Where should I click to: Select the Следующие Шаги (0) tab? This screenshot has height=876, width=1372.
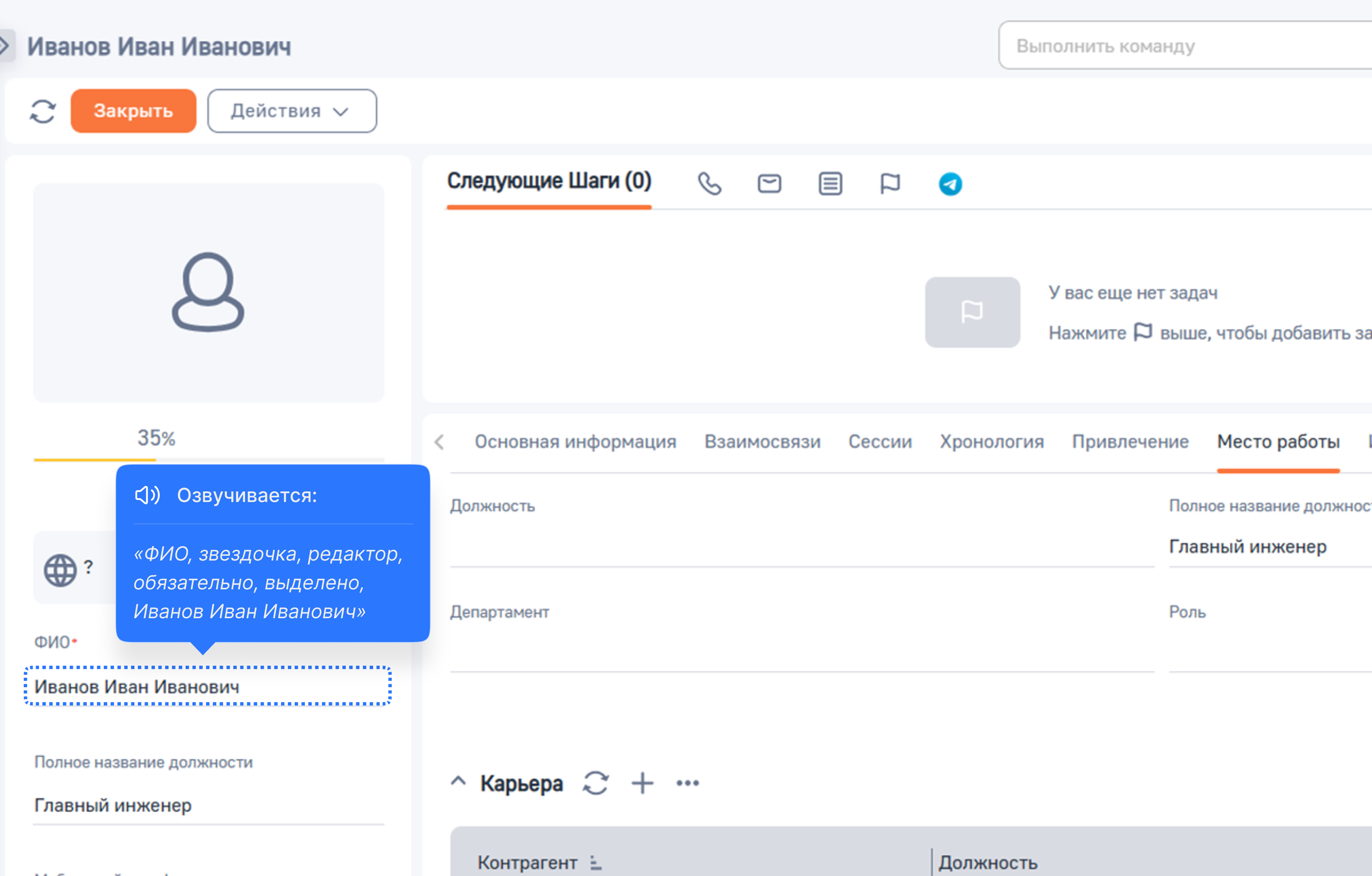point(549,181)
